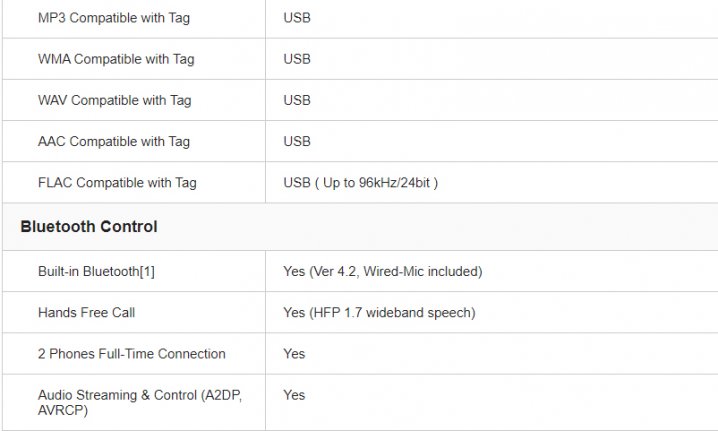Click the AAC Compatible with Tag label
Image resolution: width=718 pixels, height=431 pixels.
tap(114, 142)
